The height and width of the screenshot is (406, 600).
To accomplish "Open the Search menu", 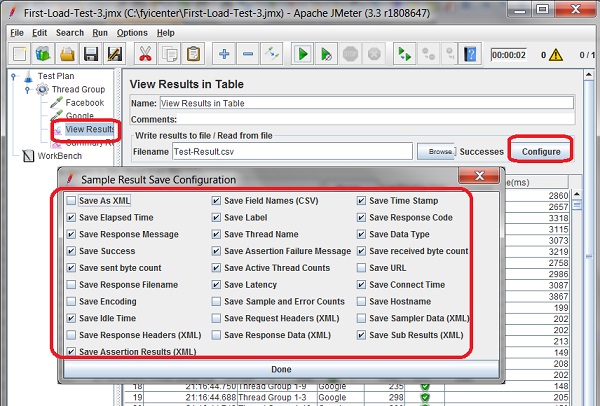I will point(70,33).
